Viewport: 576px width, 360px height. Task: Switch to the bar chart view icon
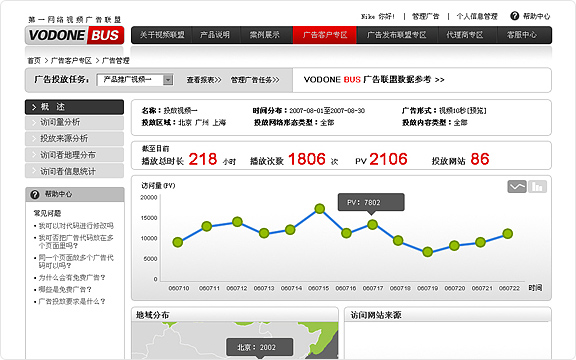537,187
